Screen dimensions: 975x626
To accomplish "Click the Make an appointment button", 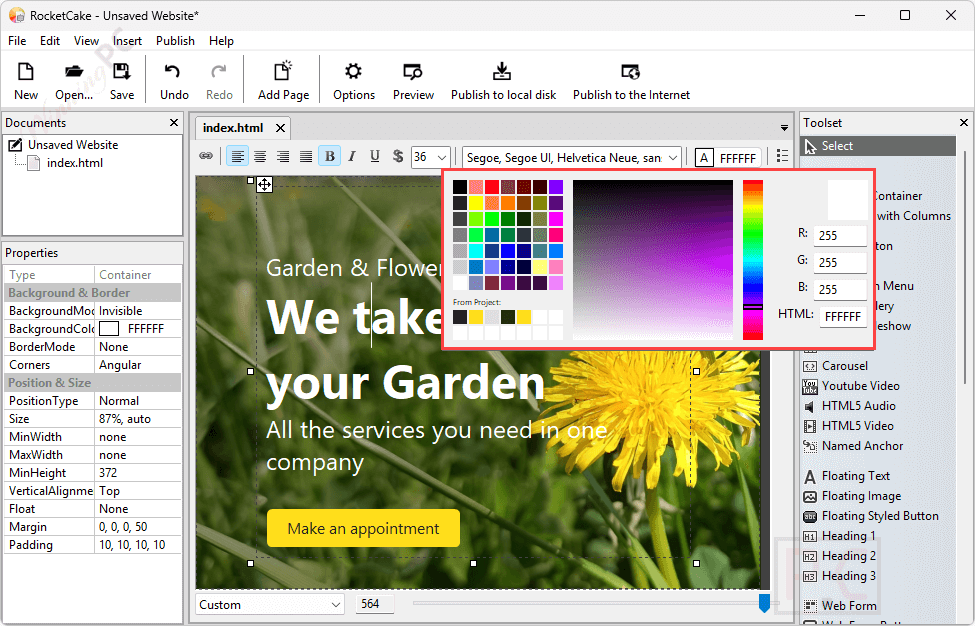I will pyautogui.click(x=363, y=528).
